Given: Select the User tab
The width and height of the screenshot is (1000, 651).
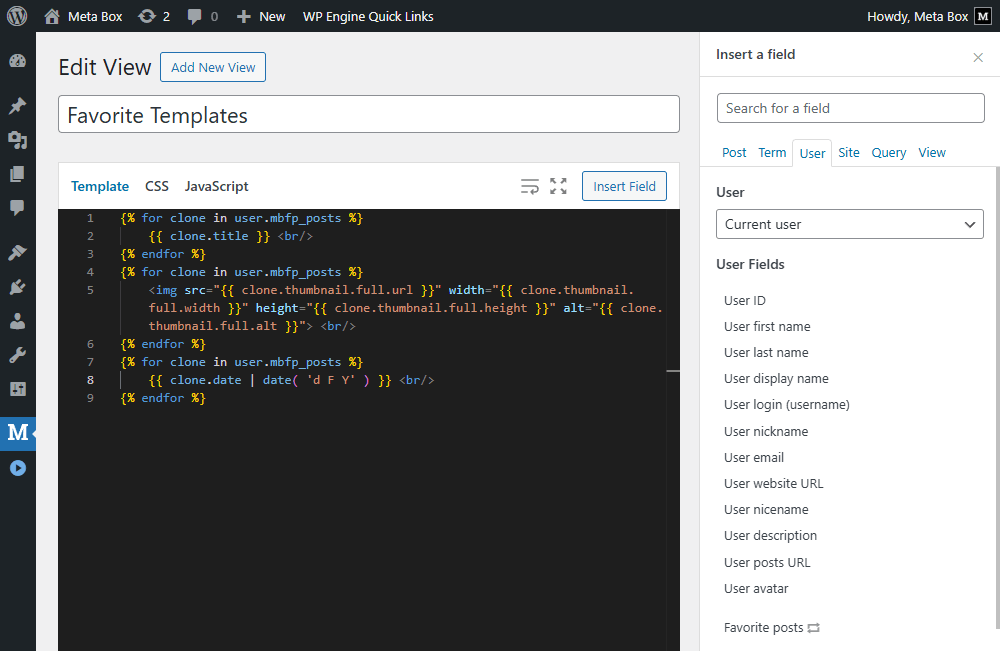Looking at the screenshot, I should [x=812, y=153].
